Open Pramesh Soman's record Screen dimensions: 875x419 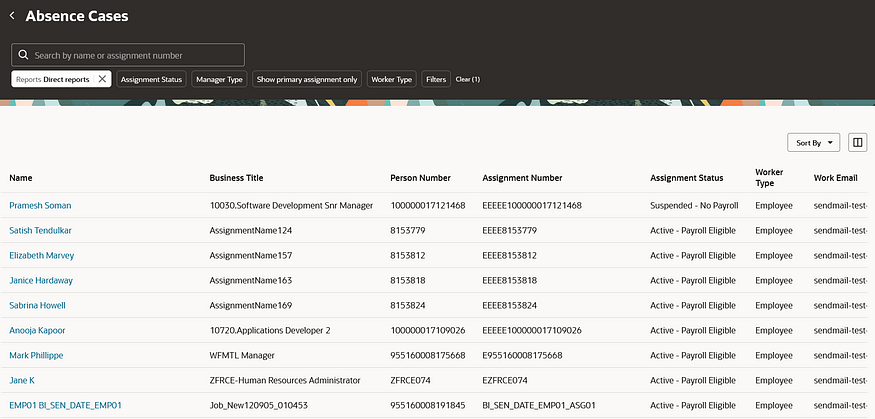click(40, 205)
